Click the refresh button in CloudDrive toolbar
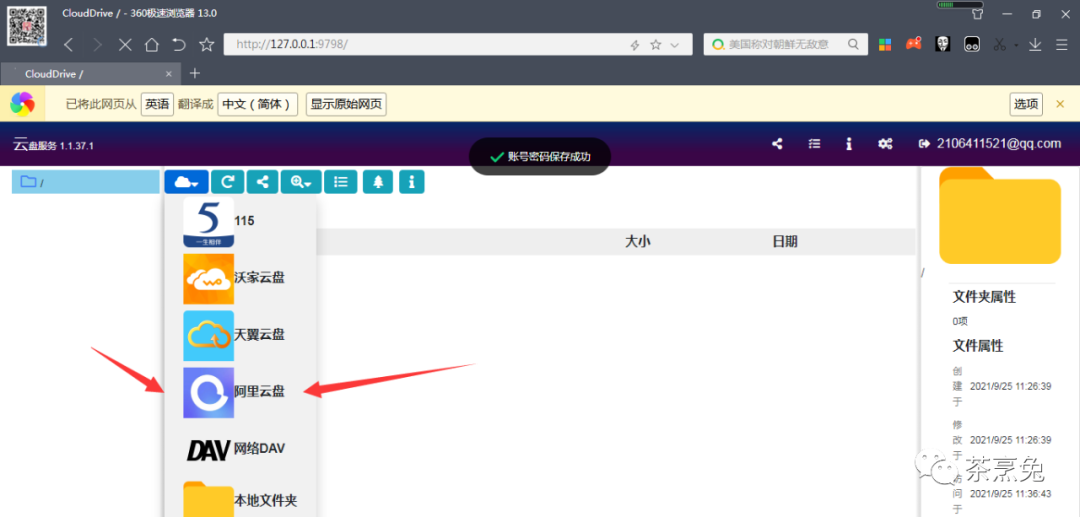 (227, 182)
